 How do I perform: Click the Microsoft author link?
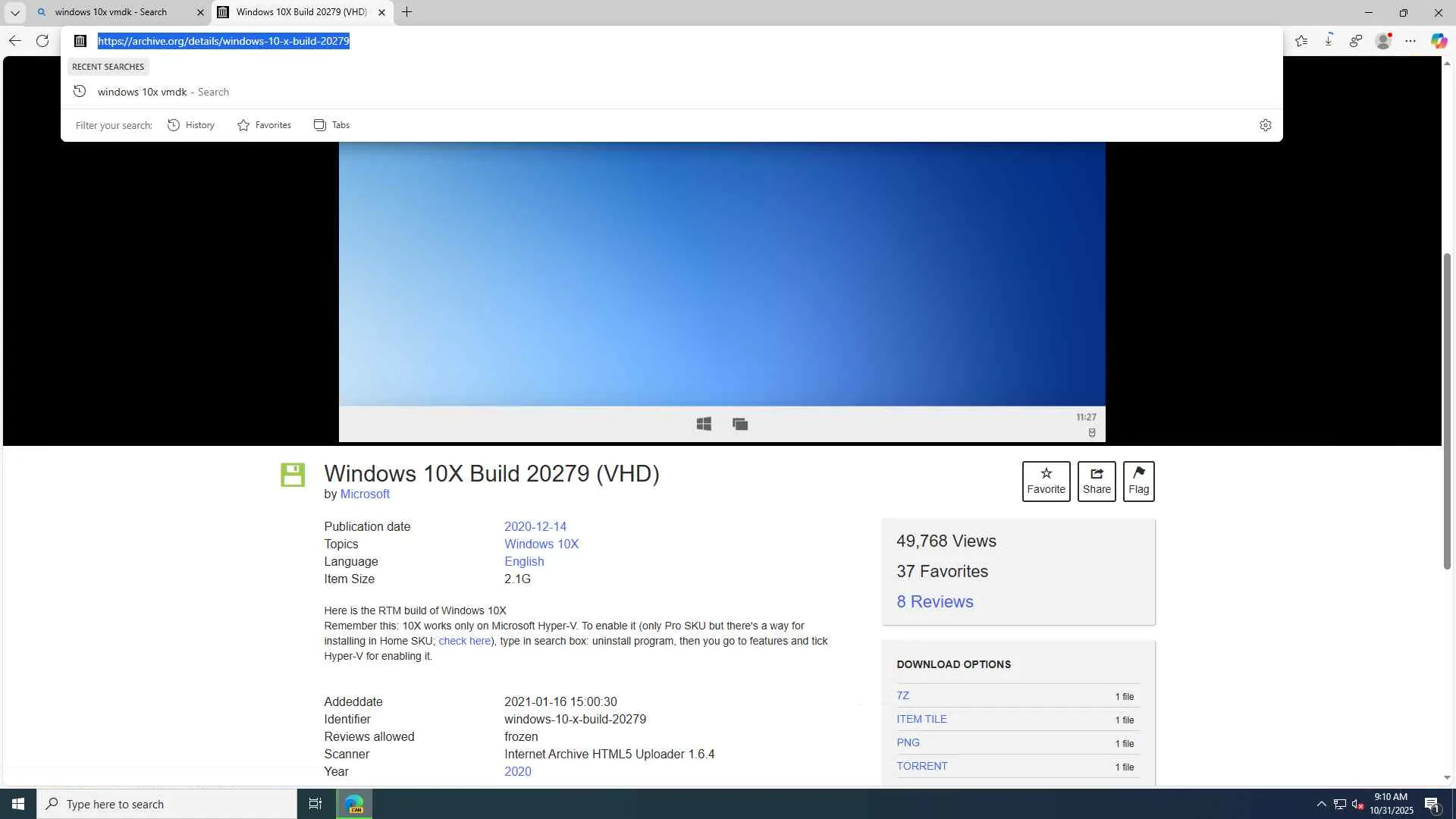(x=365, y=494)
